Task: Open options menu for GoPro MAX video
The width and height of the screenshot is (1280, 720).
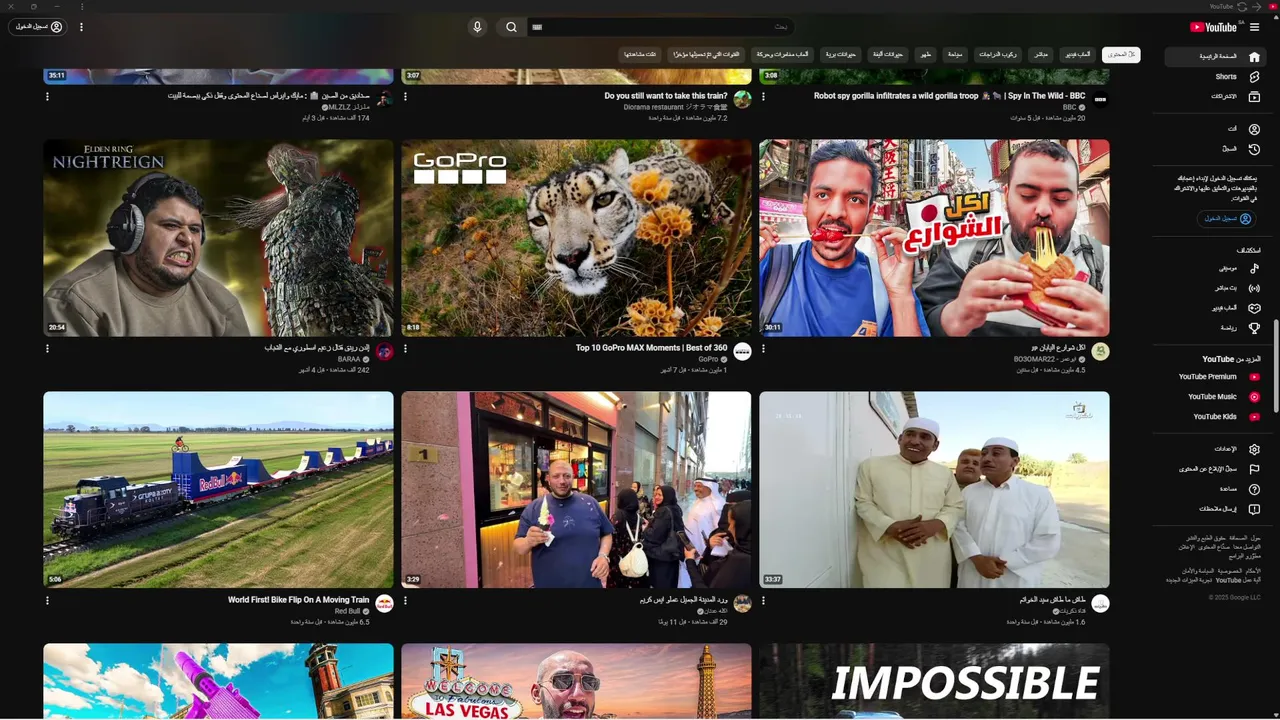Action: pyautogui.click(x=405, y=349)
